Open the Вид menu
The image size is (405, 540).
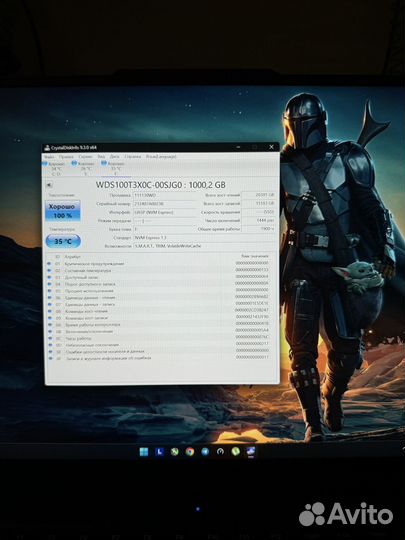(101, 157)
